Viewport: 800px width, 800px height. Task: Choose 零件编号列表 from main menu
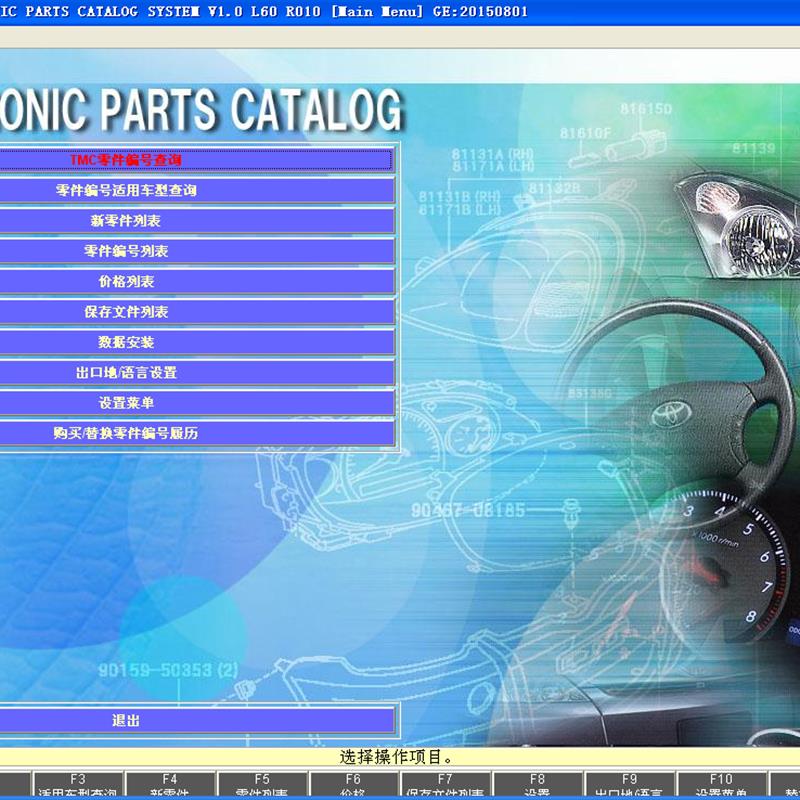196,252
